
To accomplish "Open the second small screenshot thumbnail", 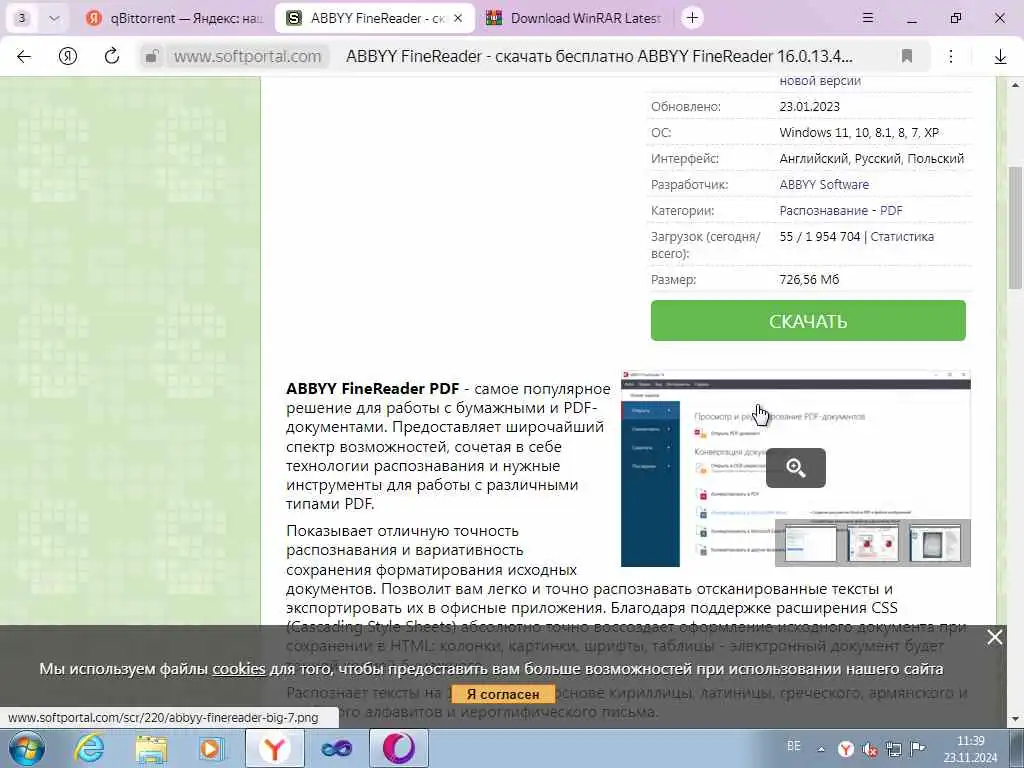I will coord(872,543).
